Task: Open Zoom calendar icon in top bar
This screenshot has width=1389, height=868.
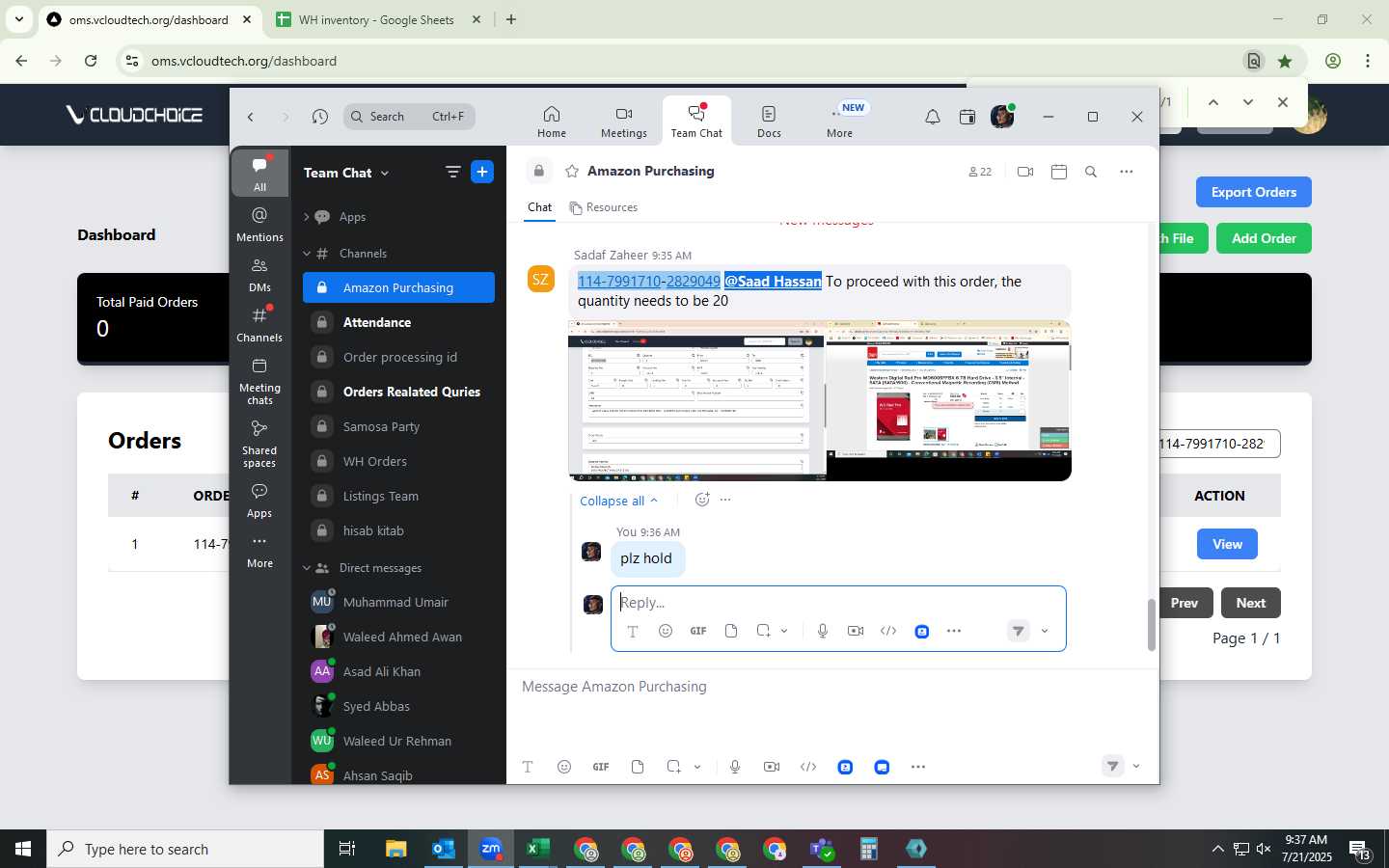Action: coord(967,117)
